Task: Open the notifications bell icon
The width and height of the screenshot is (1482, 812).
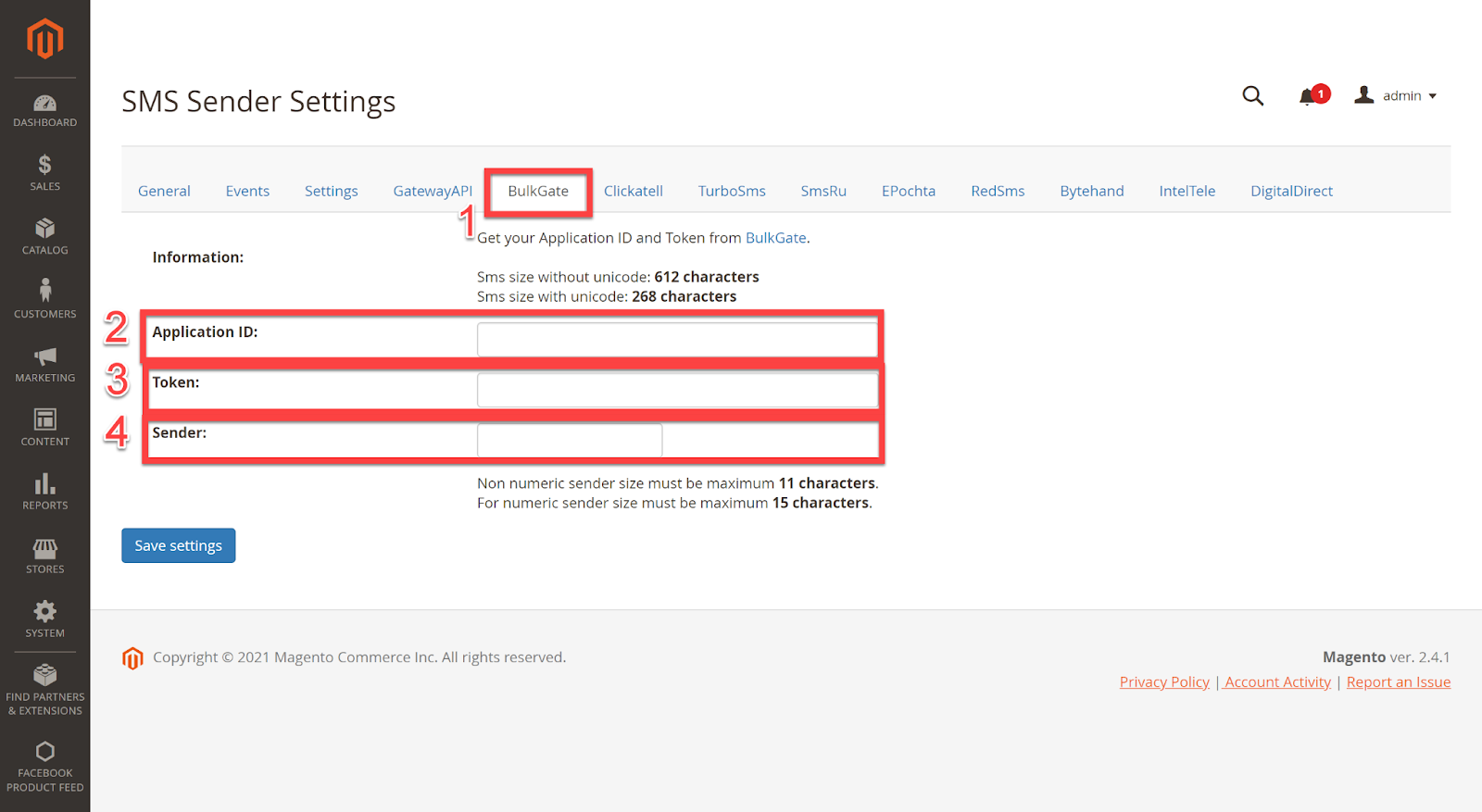Action: point(1308,96)
